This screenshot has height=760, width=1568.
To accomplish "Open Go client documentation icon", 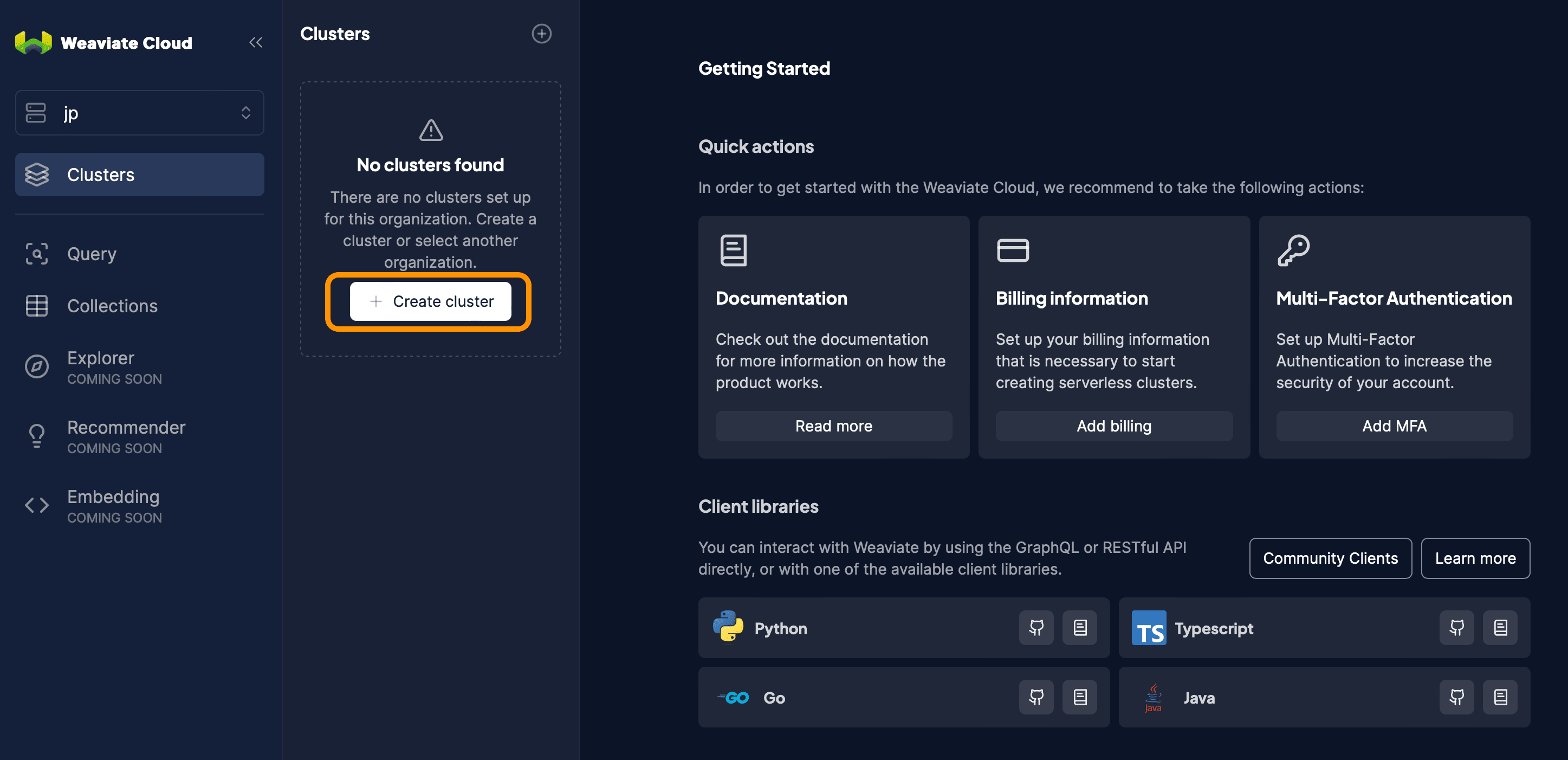I will tap(1080, 697).
